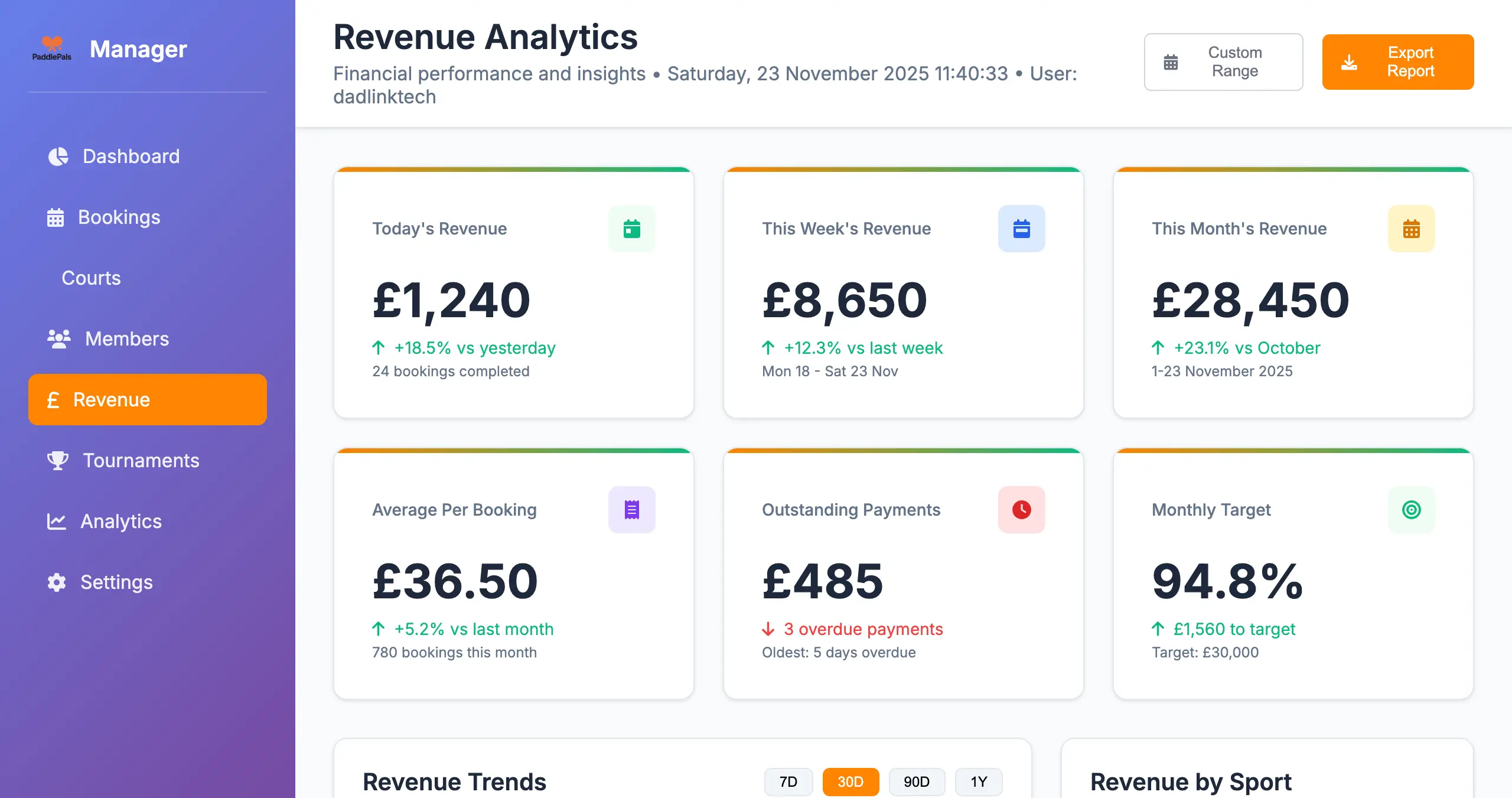The width and height of the screenshot is (1512, 798).
Task: Select the Dashboard pie chart icon
Action: pos(57,156)
